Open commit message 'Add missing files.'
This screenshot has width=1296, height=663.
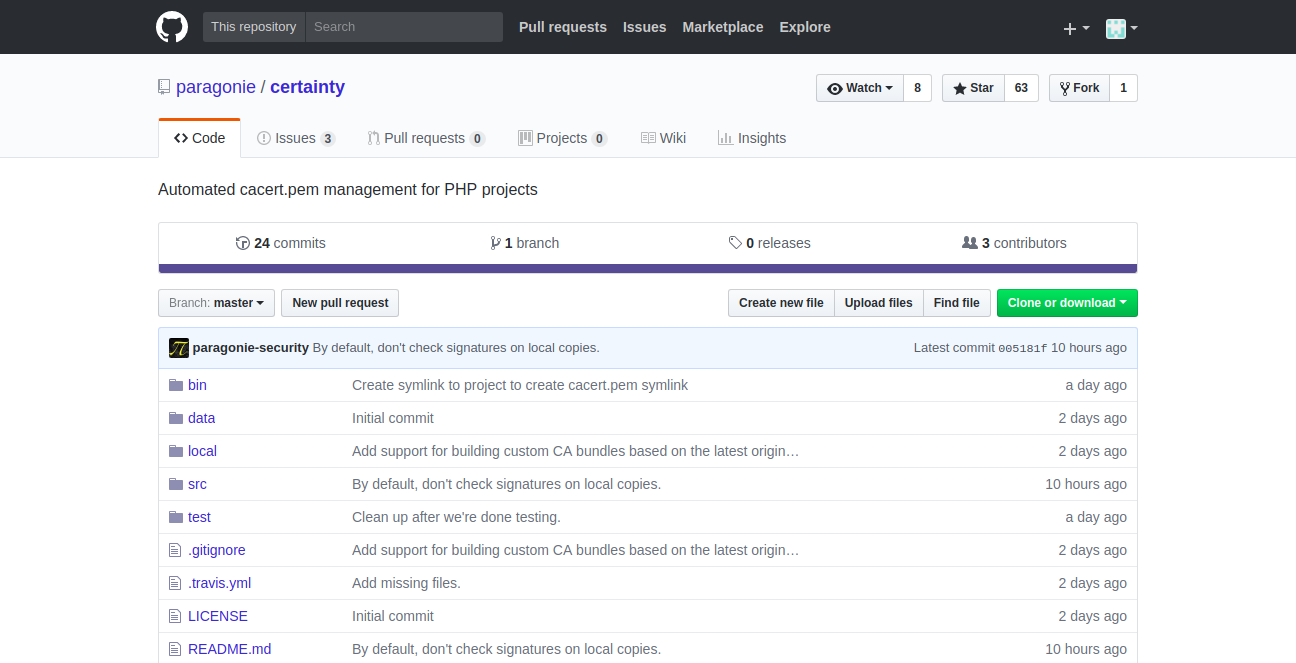(406, 583)
